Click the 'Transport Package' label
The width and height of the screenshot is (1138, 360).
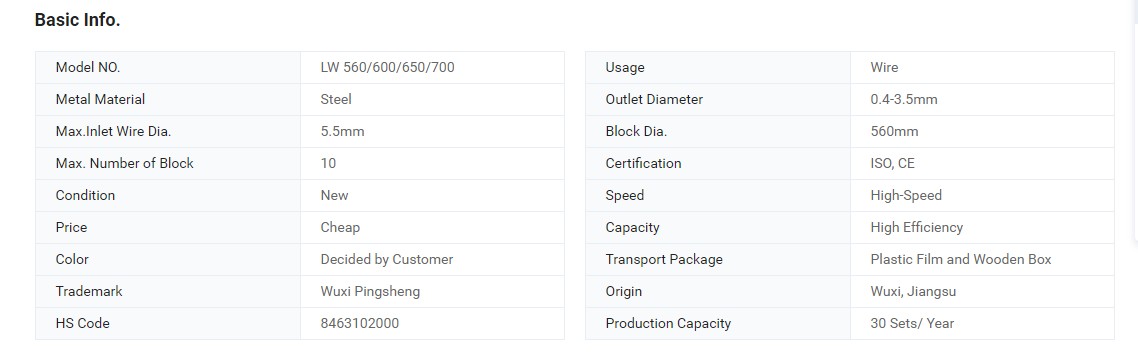[x=664, y=259]
